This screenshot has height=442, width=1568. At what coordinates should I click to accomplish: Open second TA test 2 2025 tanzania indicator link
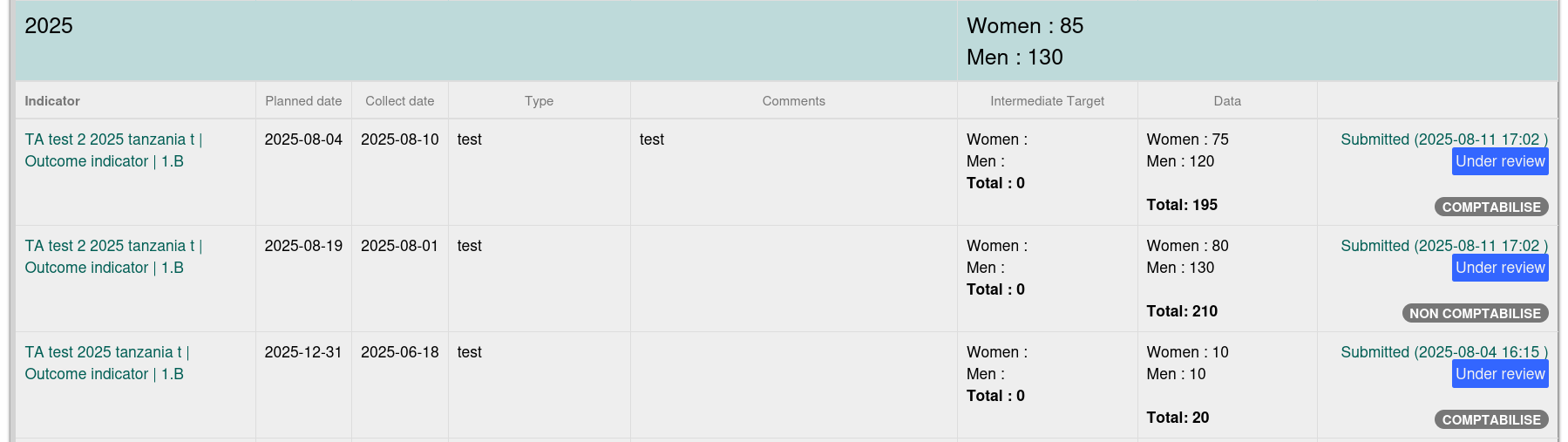click(x=113, y=256)
